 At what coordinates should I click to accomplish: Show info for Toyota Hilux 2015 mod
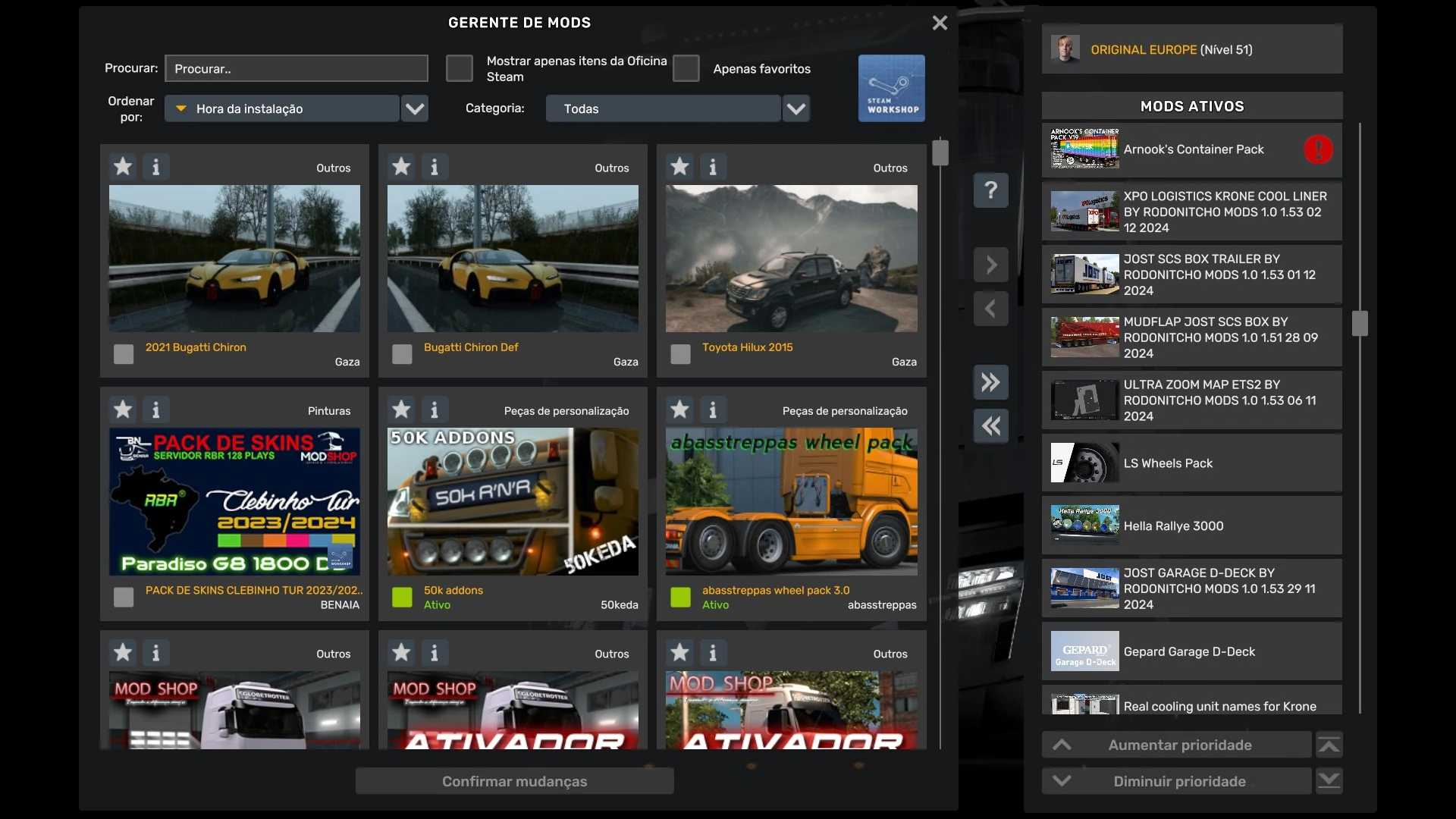[712, 166]
